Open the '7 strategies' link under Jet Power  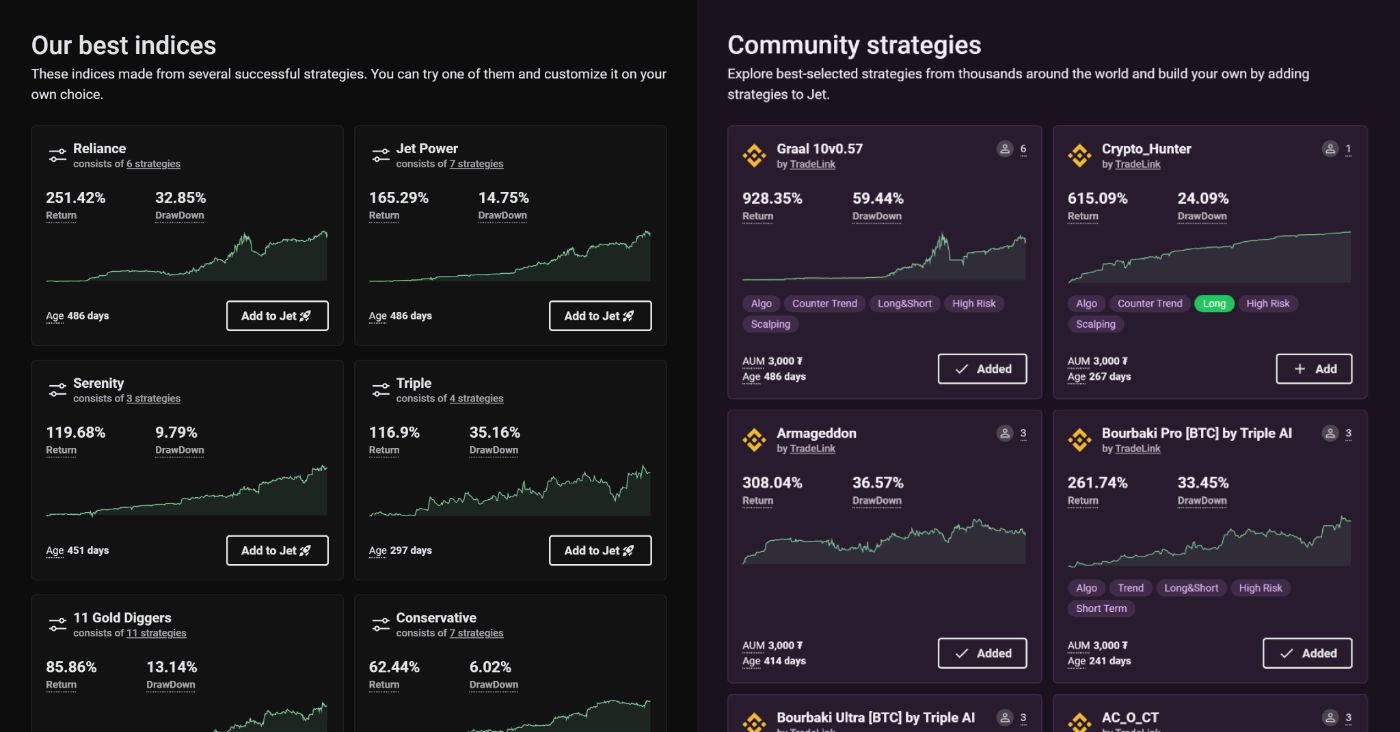pos(476,164)
